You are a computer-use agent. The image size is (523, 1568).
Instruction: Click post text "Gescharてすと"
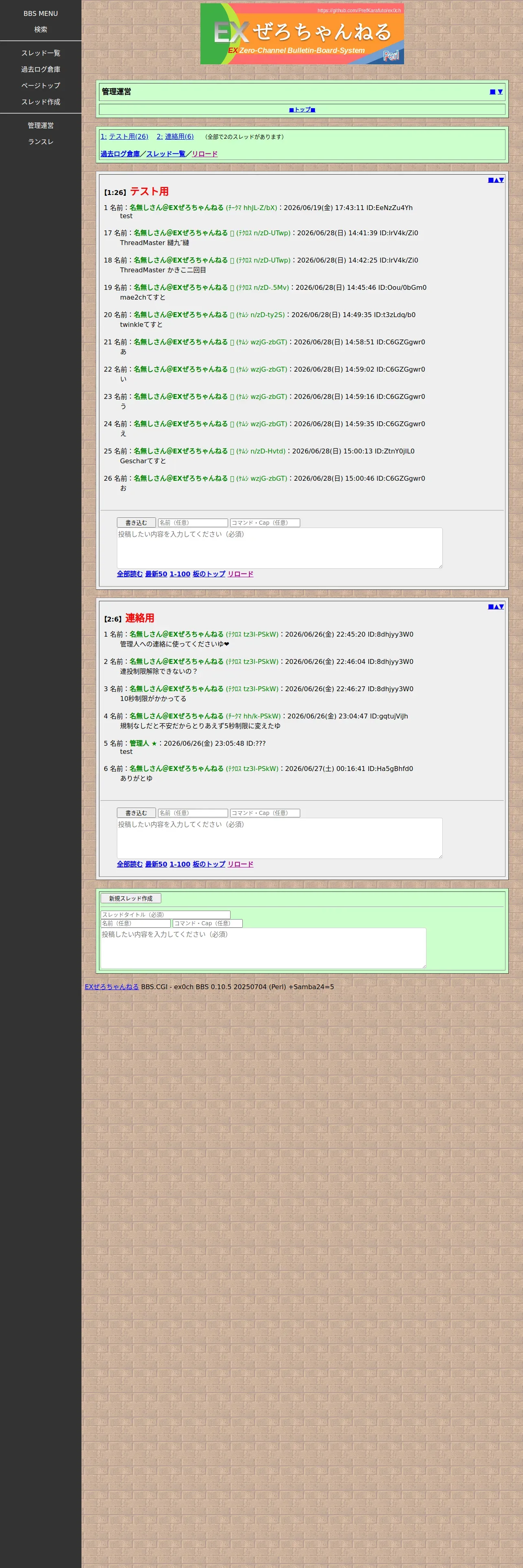click(143, 461)
